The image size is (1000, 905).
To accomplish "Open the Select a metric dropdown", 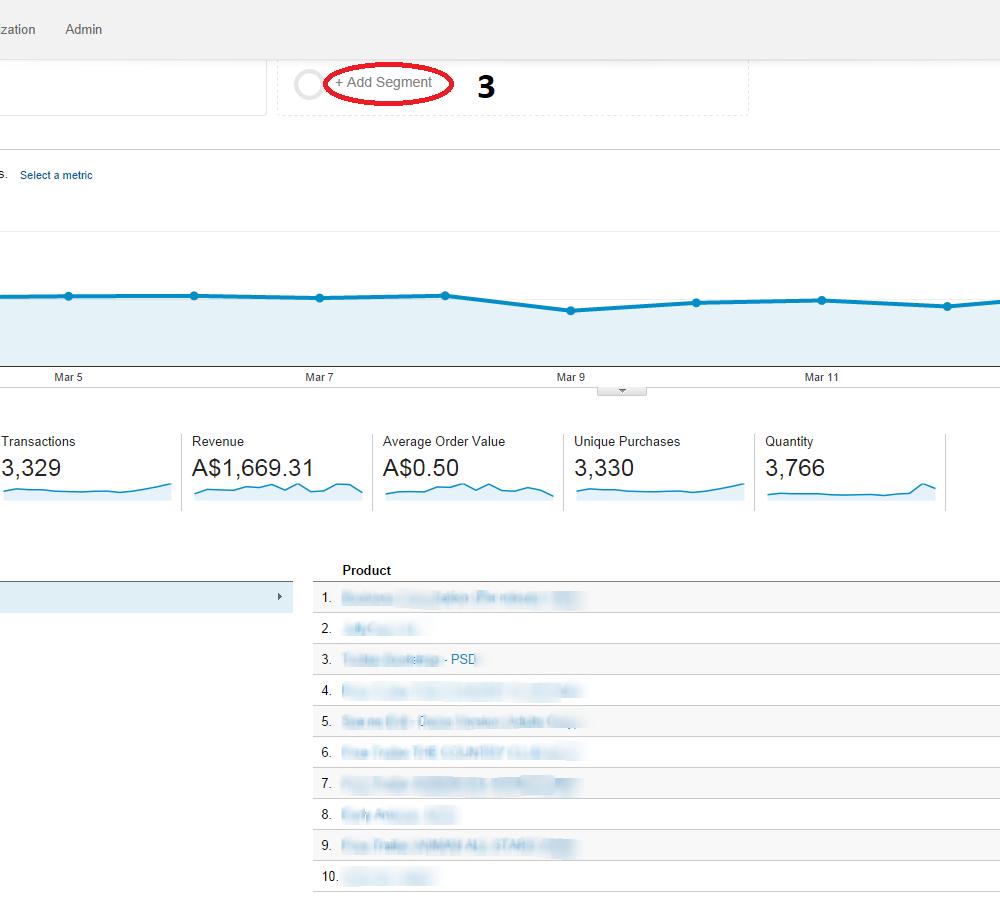I will 56,175.
